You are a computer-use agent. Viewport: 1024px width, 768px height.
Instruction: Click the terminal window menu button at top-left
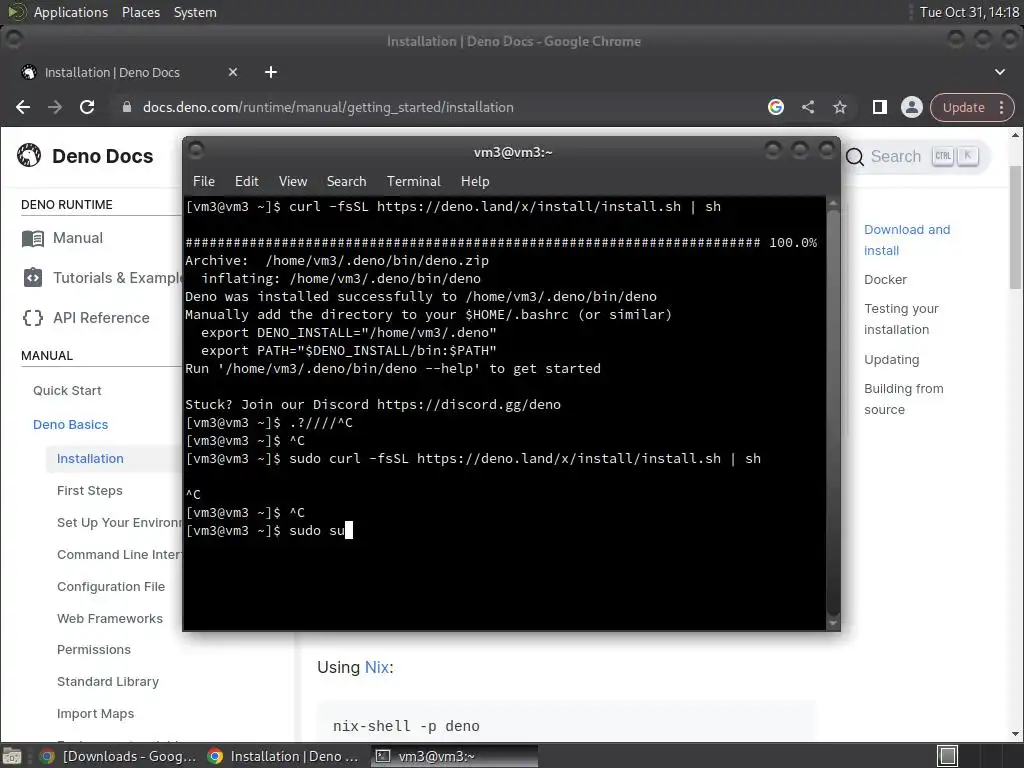[x=195, y=151]
